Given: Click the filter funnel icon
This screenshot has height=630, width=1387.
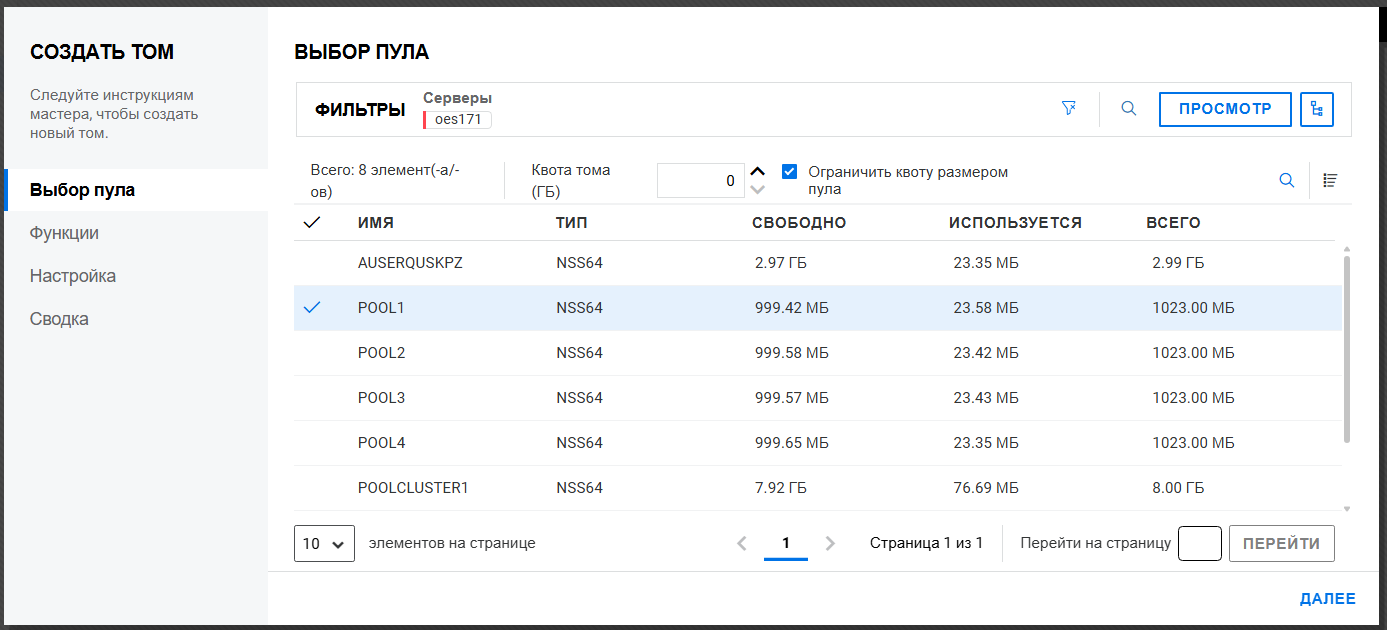Looking at the screenshot, I should tap(1069, 109).
